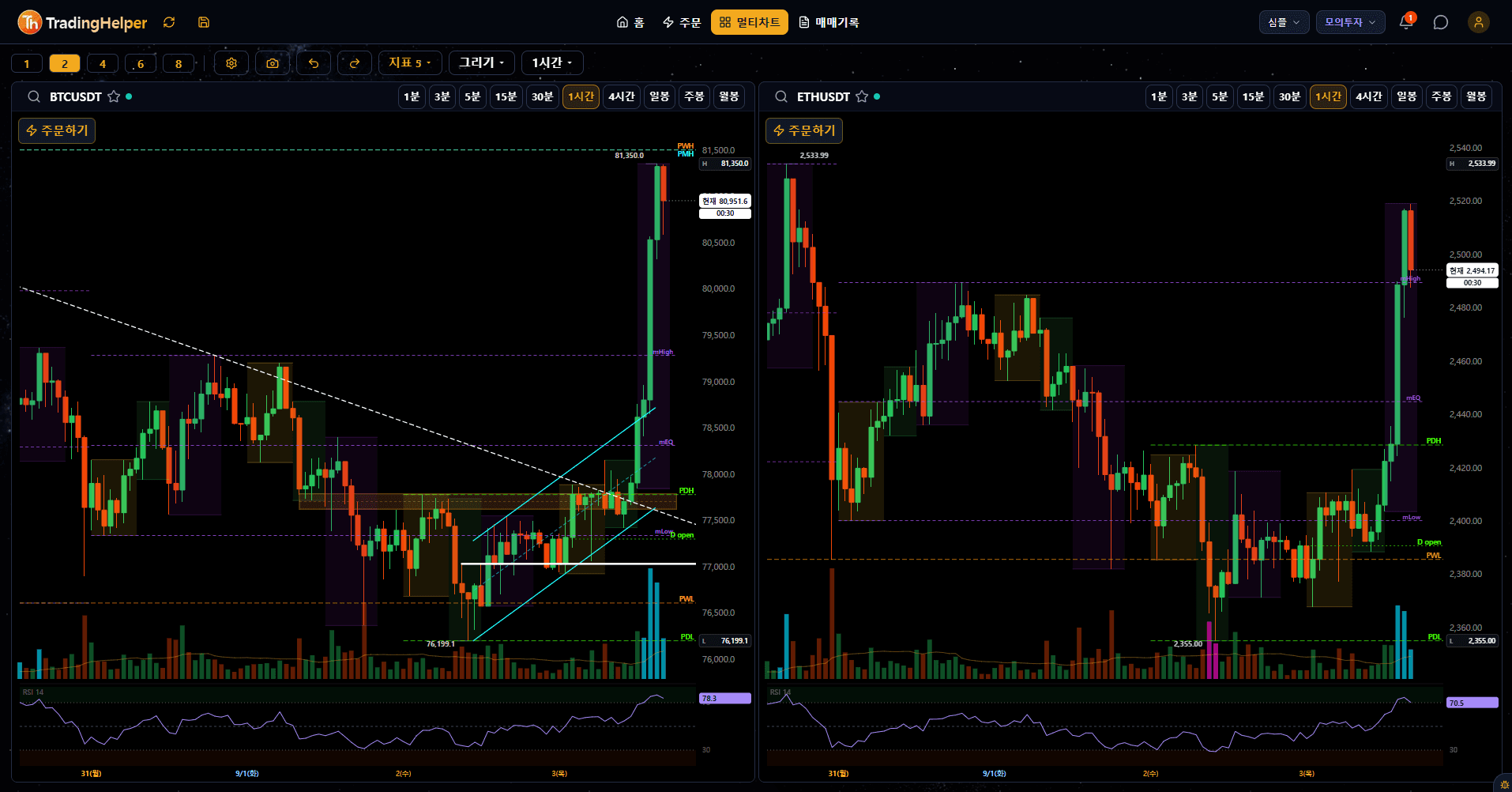Open the 모의투자 account dropdown
This screenshot has width=1512, height=792.
[x=1350, y=22]
